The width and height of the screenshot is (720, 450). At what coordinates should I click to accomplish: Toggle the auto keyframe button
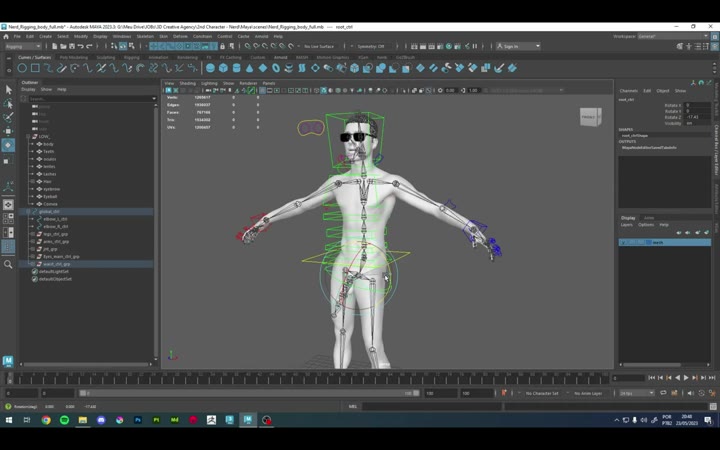(504, 393)
